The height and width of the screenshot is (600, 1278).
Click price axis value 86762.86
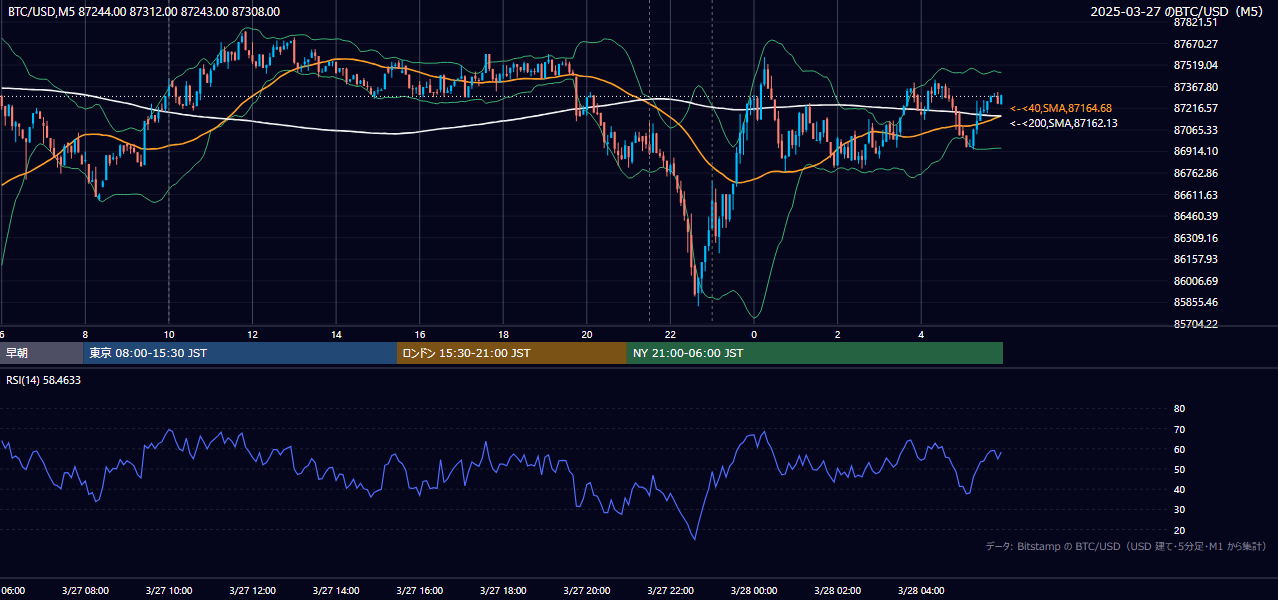1196,173
